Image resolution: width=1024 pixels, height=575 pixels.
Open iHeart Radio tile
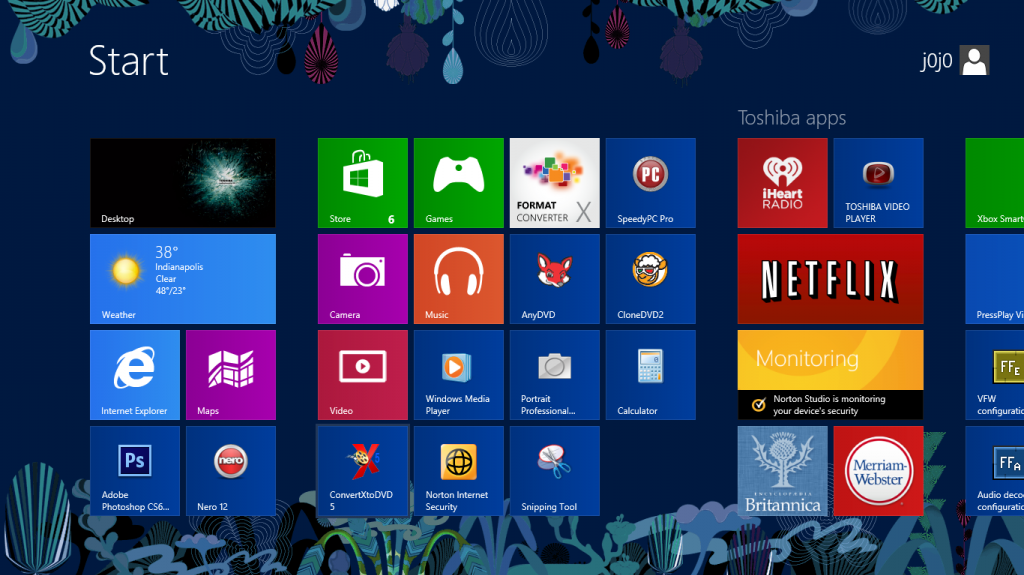click(x=782, y=182)
